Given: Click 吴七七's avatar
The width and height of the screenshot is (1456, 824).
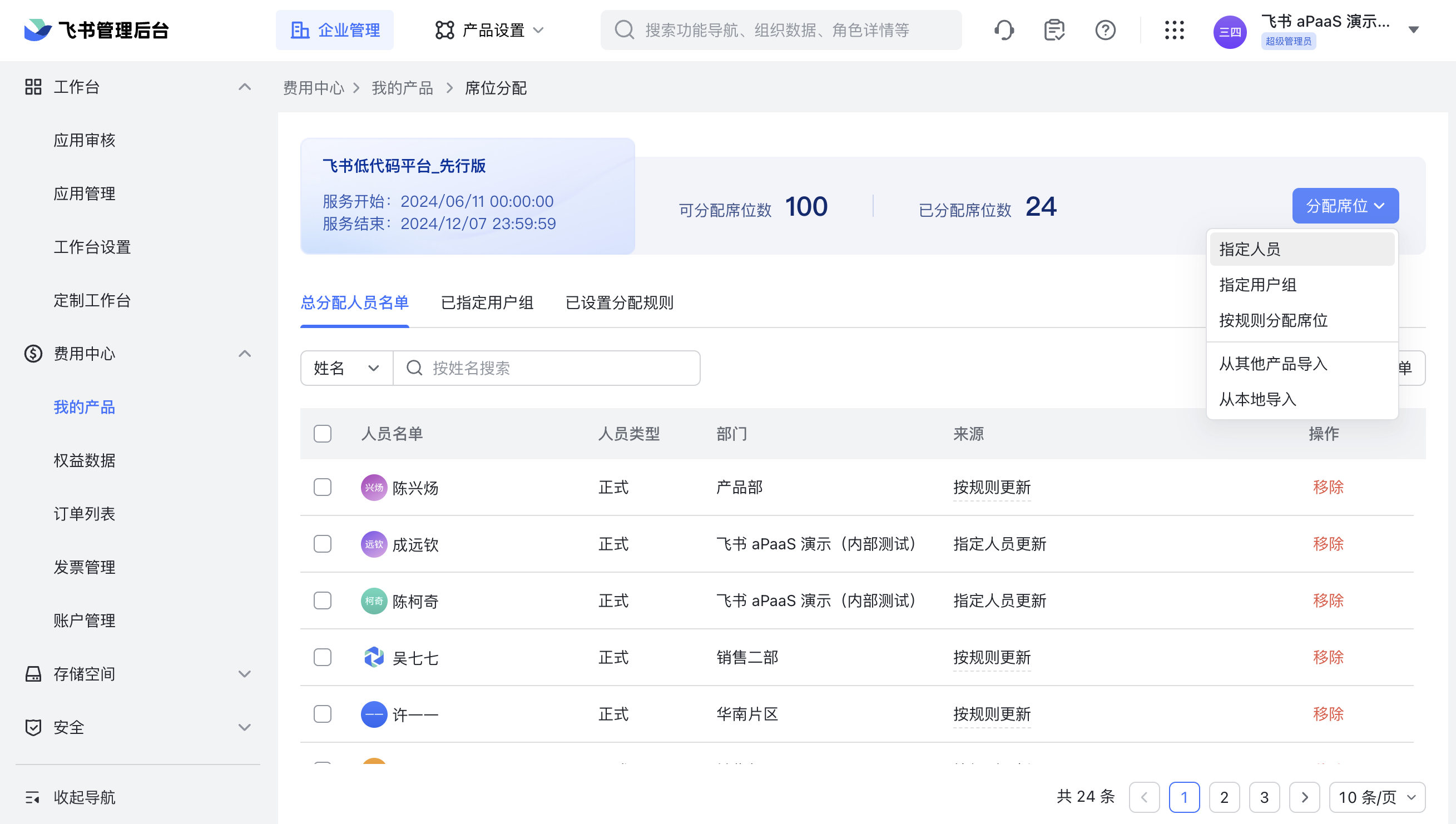Looking at the screenshot, I should coord(374,657).
